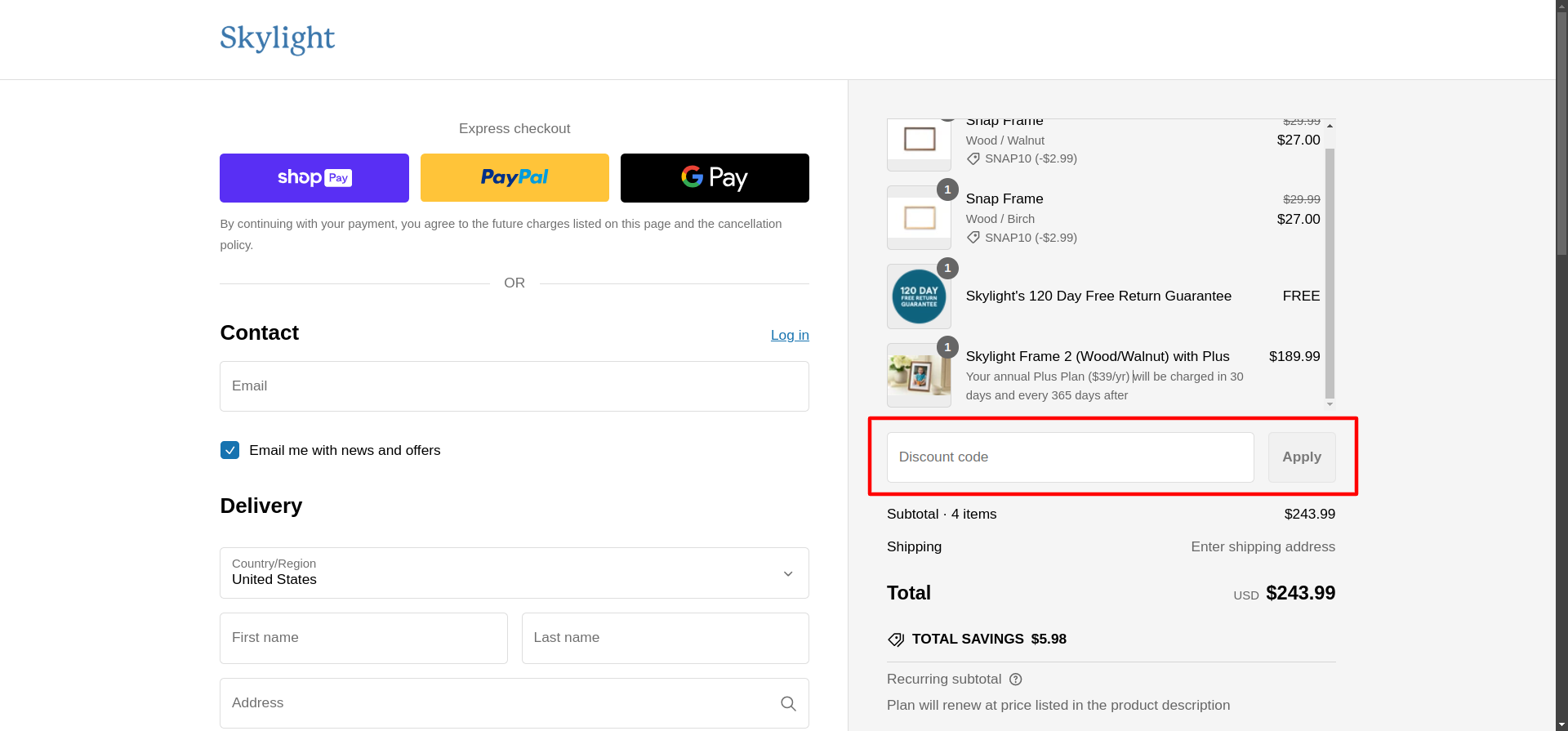The image size is (1568, 731).
Task: Click the quantity badge on Return Guarantee
Action: tap(947, 268)
